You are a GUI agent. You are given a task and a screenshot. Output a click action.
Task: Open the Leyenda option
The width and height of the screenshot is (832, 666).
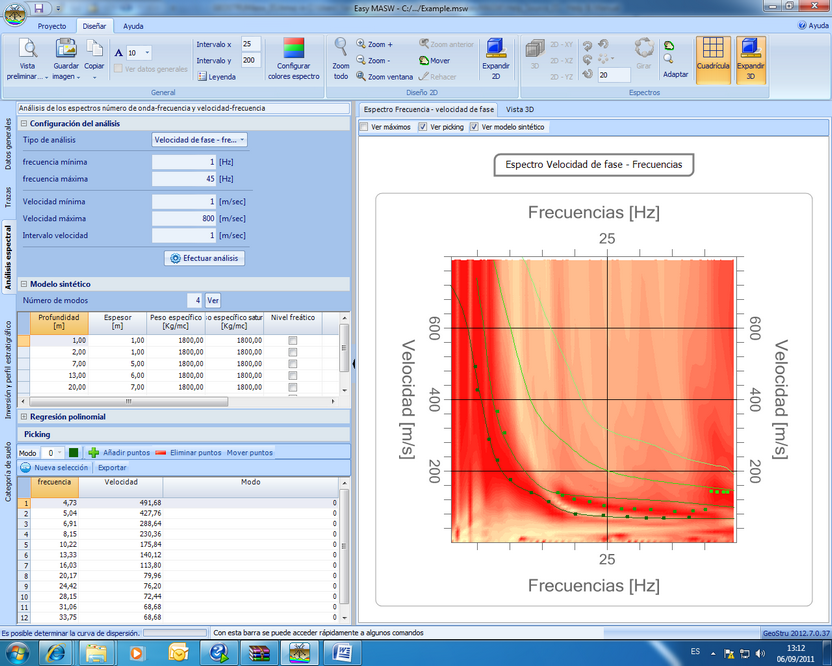pyautogui.click(x=216, y=77)
